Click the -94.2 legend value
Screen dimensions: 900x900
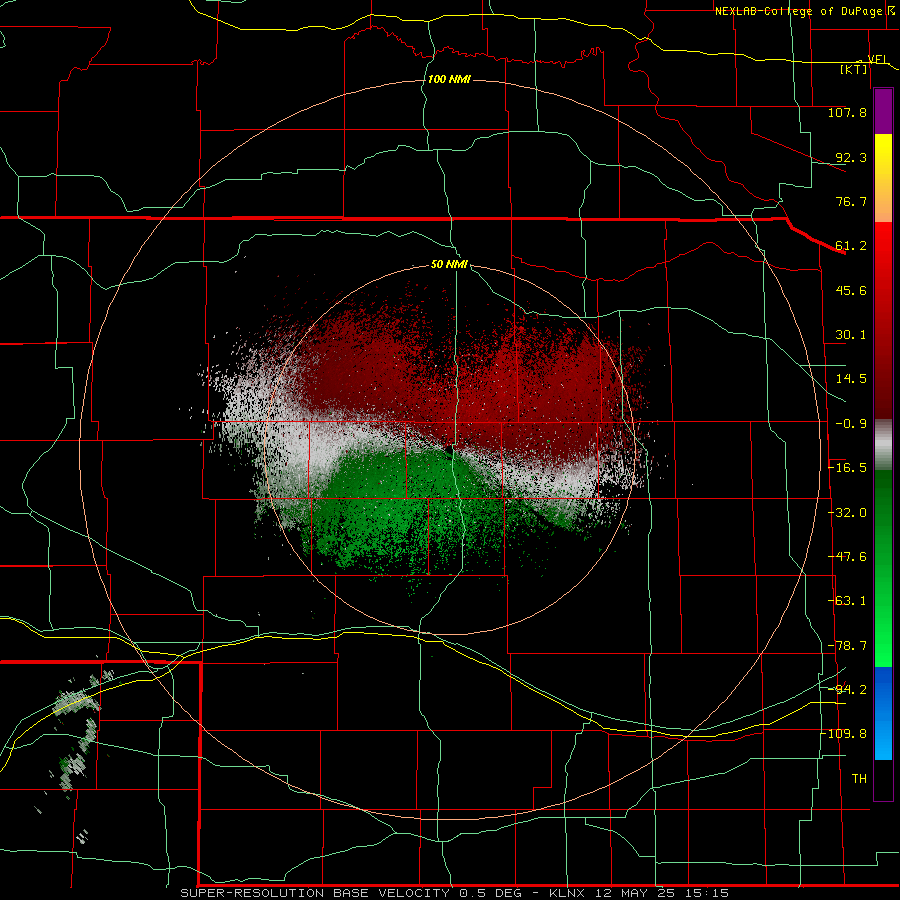click(x=847, y=690)
